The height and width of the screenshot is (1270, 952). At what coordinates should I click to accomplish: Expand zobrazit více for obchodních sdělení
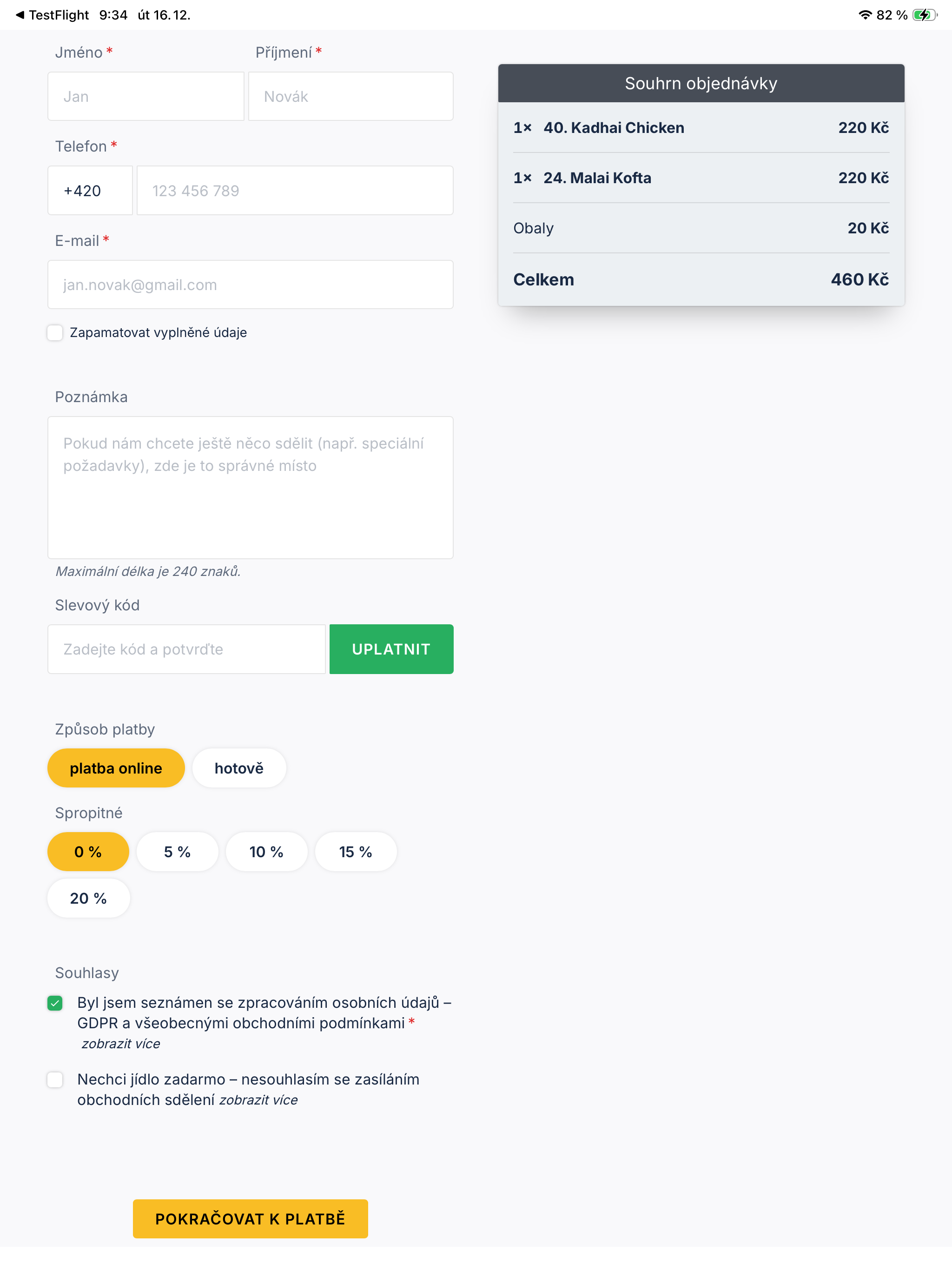[258, 1100]
